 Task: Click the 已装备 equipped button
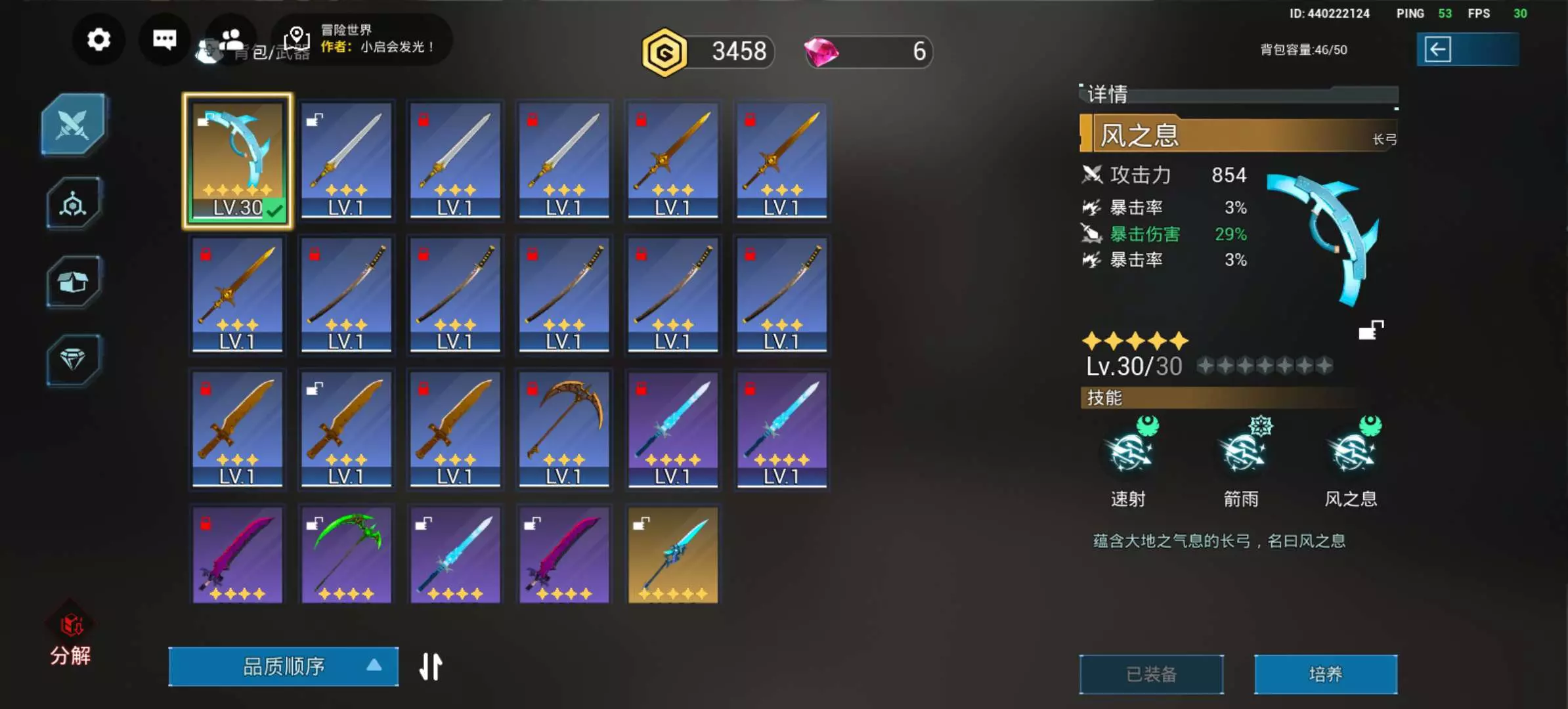(1152, 674)
